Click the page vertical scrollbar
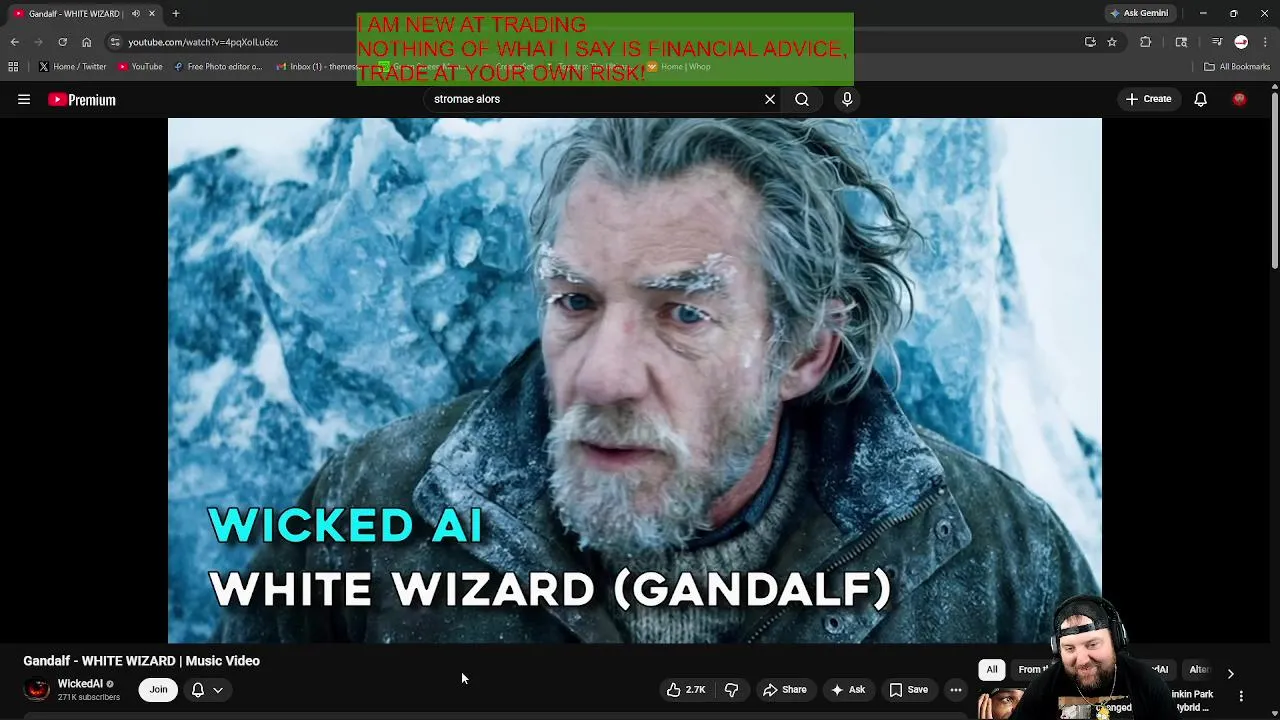Image resolution: width=1280 pixels, height=720 pixels. point(1274,180)
